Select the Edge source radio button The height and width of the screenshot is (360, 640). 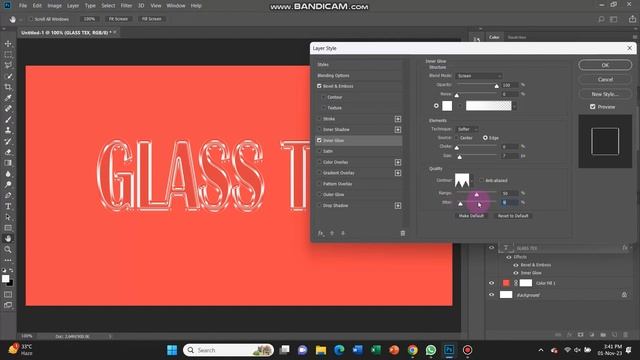(x=485, y=138)
